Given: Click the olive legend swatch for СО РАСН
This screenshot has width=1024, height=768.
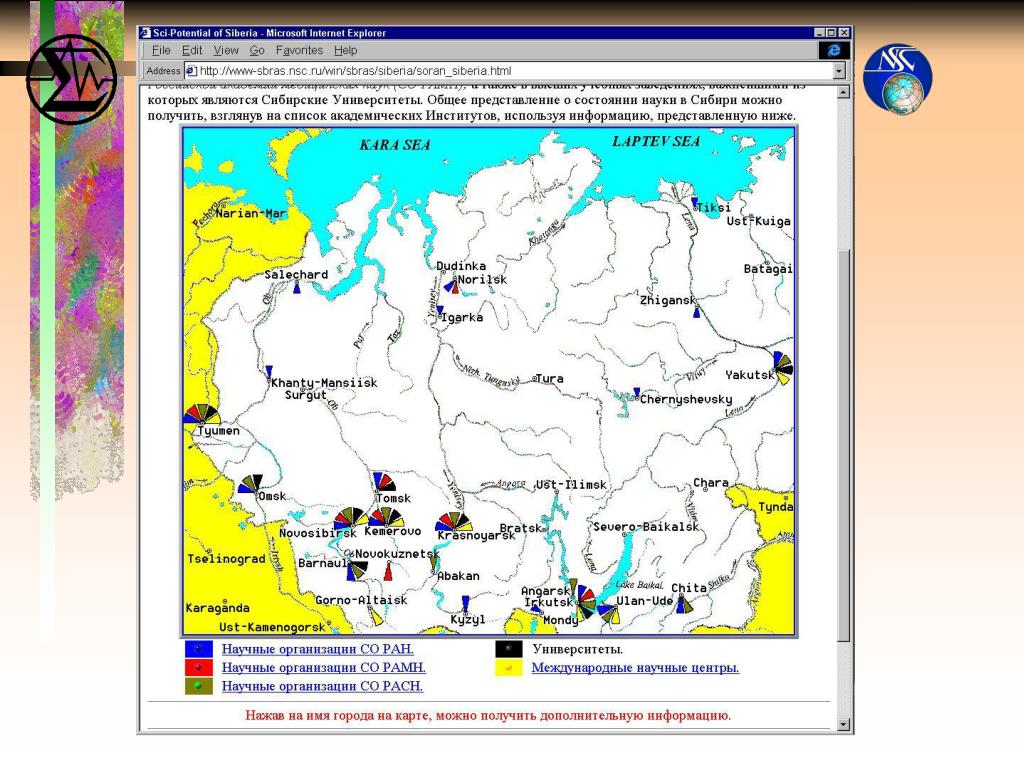Looking at the screenshot, I should pyautogui.click(x=199, y=686).
